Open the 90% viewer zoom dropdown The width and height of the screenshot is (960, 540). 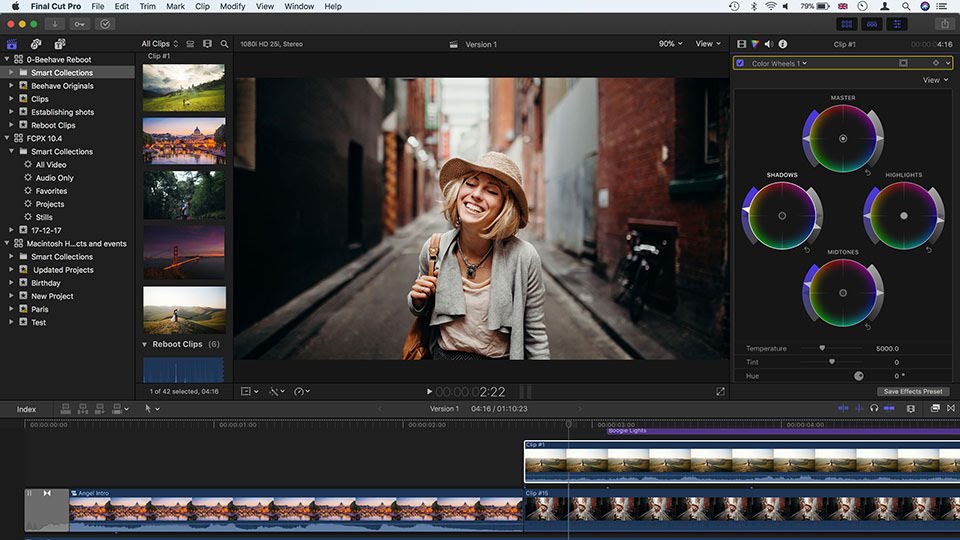[670, 44]
